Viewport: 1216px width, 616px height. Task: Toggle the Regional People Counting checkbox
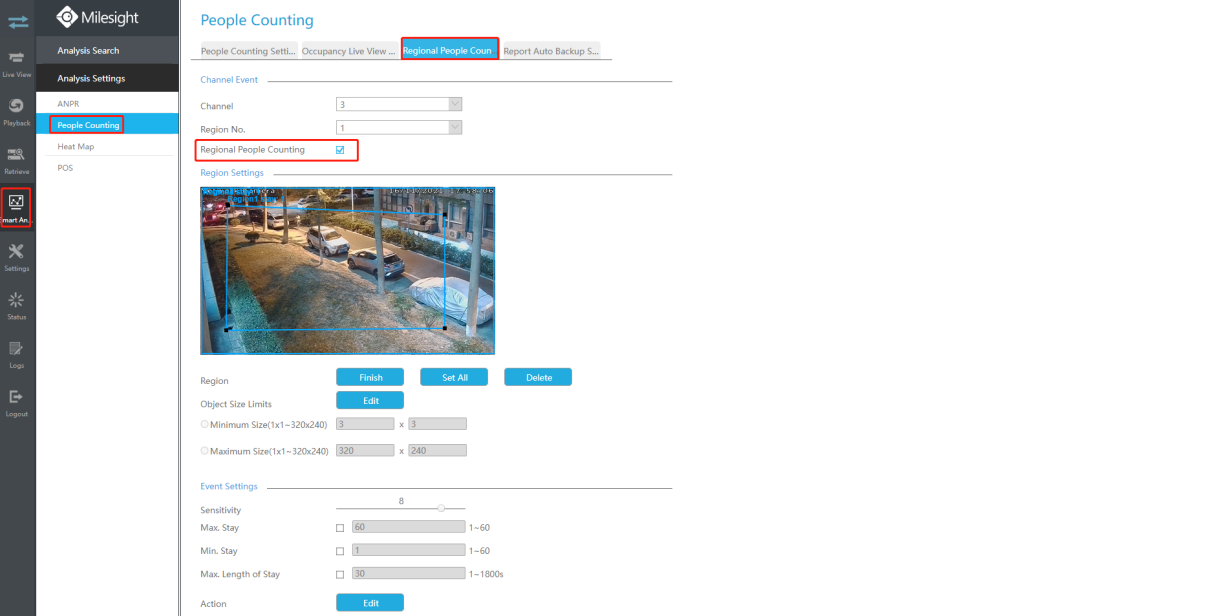(340, 150)
